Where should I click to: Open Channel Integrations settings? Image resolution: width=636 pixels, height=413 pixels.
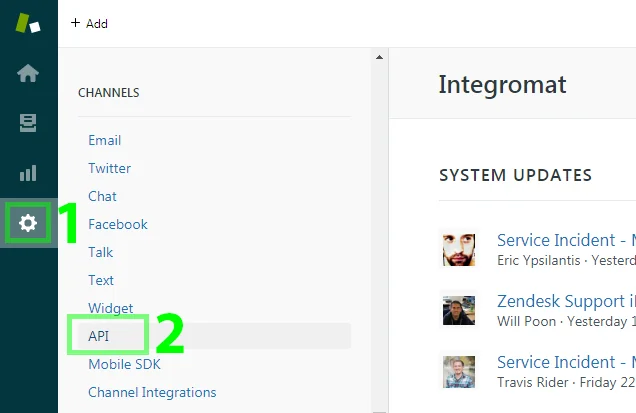click(152, 392)
